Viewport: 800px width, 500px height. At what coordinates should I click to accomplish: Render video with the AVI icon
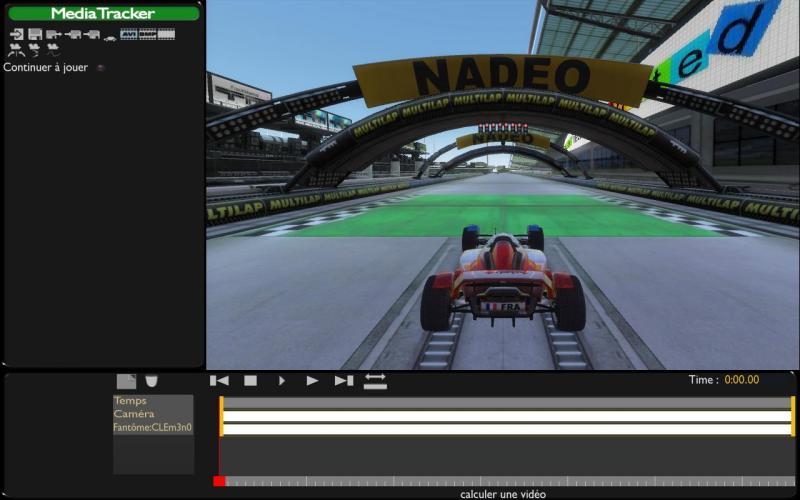129,34
